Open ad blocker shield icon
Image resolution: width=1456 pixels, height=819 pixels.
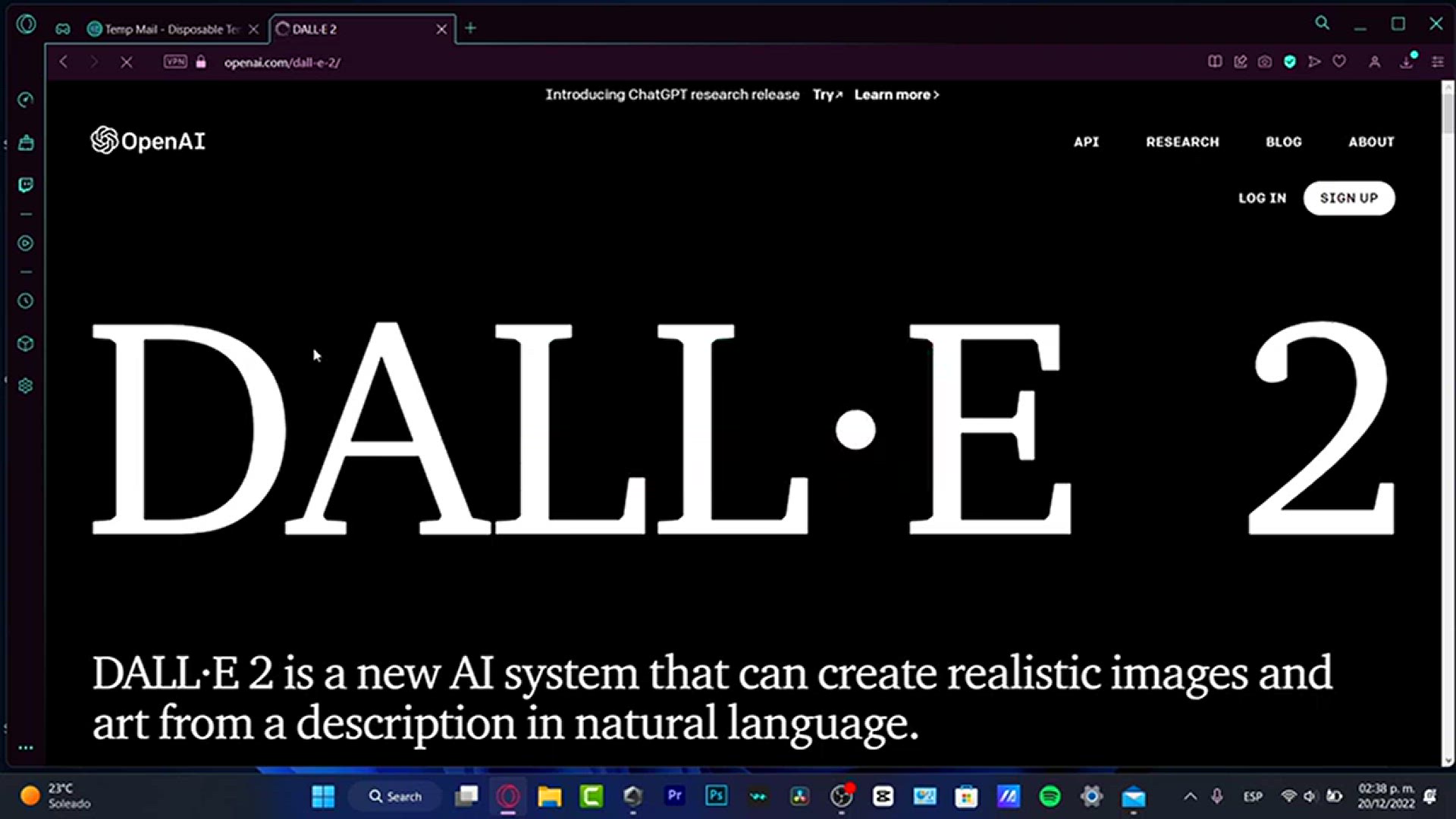coord(1290,61)
